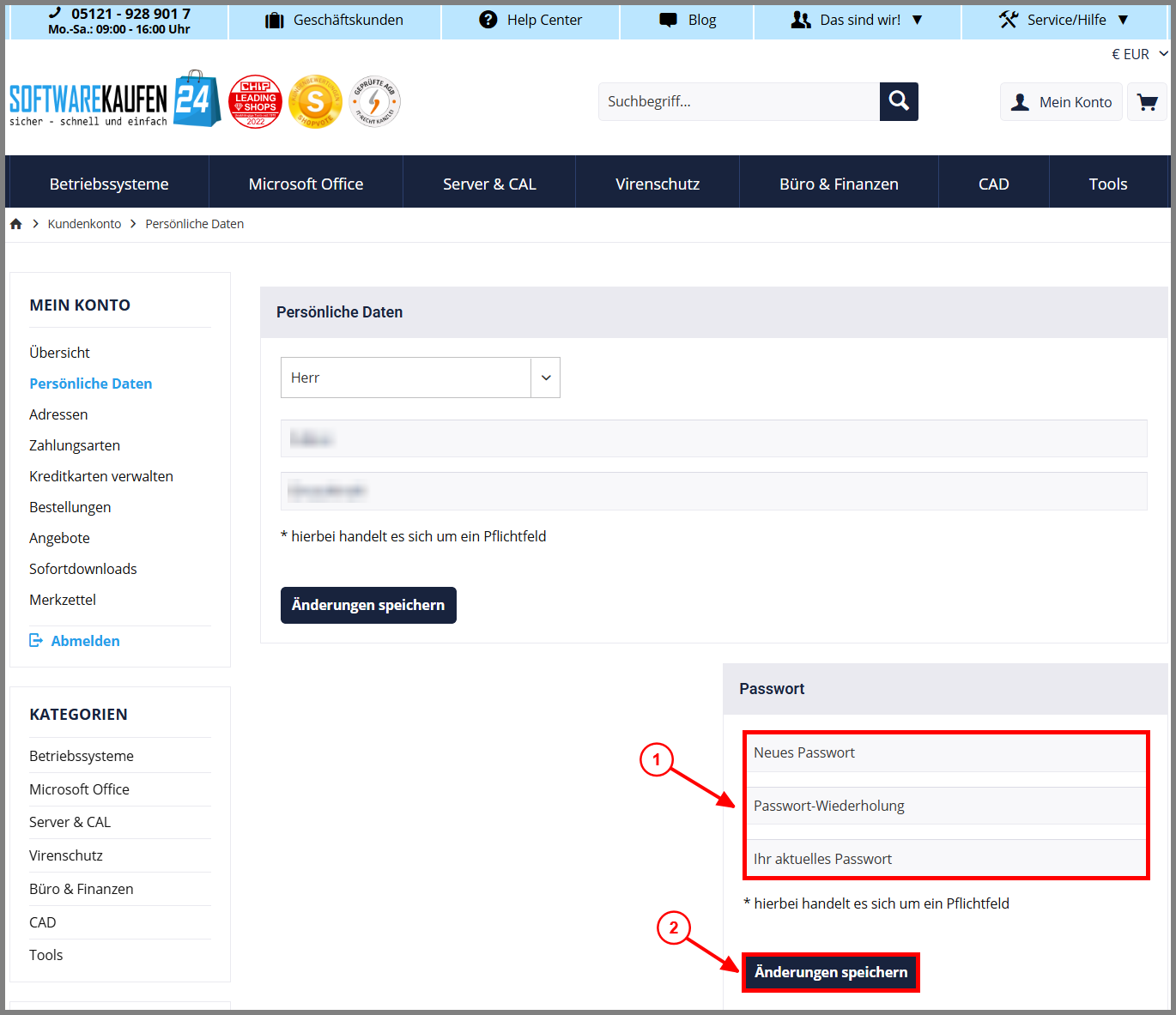Click the Geprüfte AGB seal
The image size is (1176, 1015).
375,101
